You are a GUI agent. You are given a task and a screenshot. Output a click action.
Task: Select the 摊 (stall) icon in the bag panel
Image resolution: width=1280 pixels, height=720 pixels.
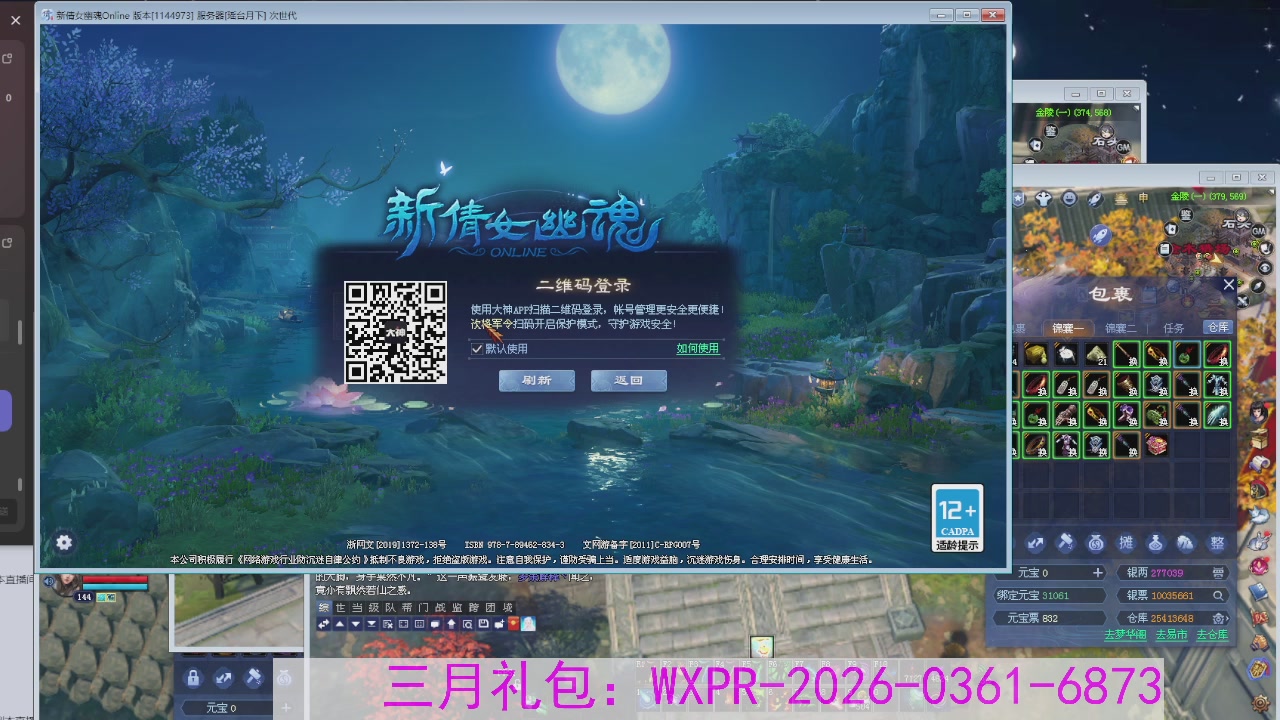pyautogui.click(x=1128, y=542)
